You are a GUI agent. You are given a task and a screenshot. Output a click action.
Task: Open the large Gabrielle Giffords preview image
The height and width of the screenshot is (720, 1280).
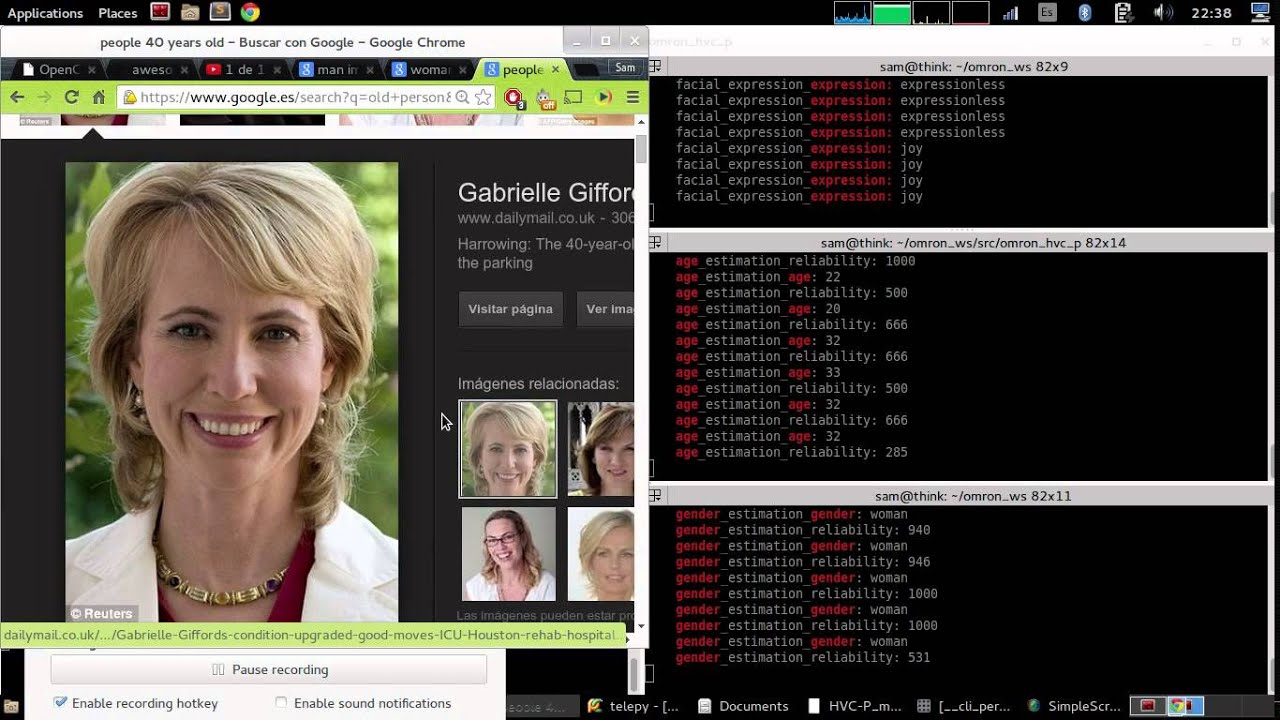pos(232,393)
